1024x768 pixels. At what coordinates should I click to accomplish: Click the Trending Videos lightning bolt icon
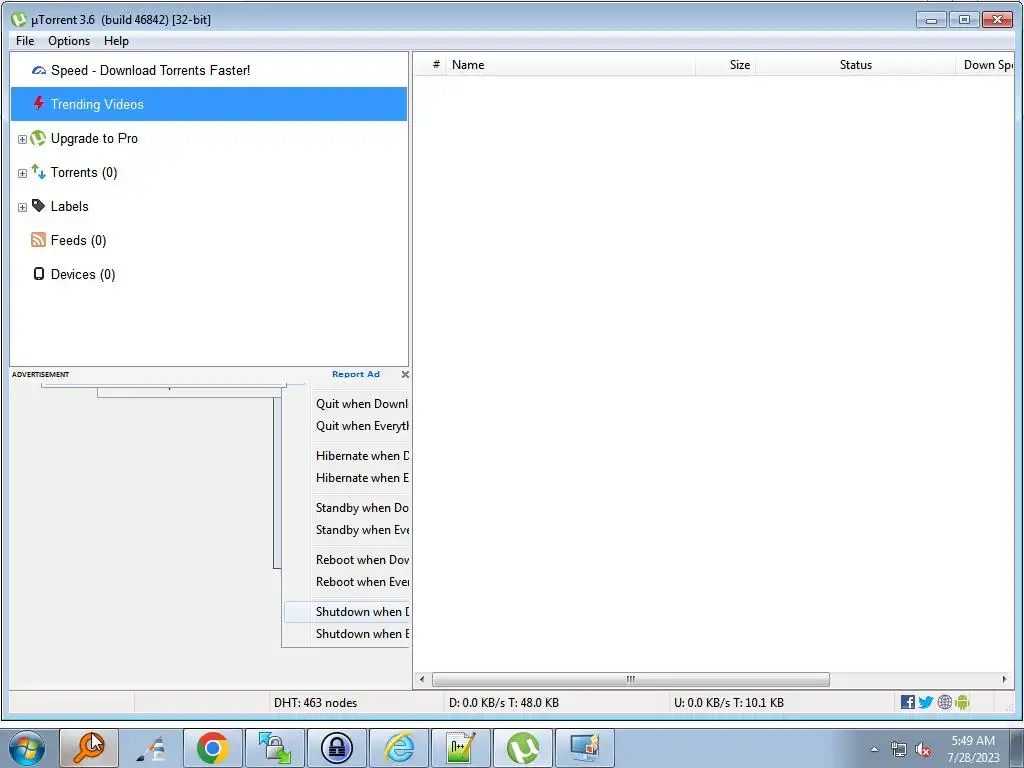pos(39,104)
